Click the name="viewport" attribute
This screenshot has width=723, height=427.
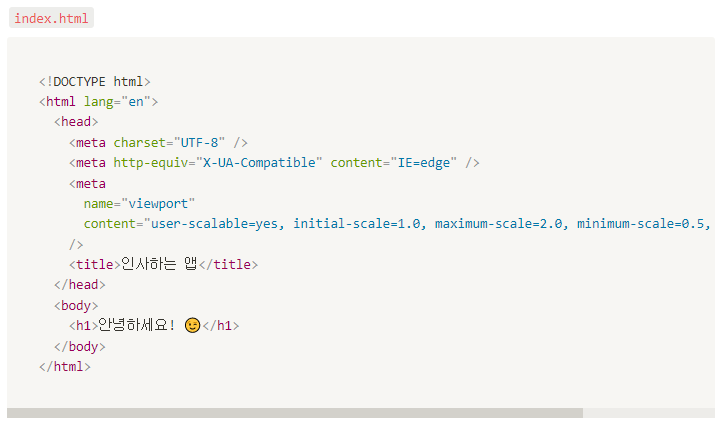(x=139, y=204)
